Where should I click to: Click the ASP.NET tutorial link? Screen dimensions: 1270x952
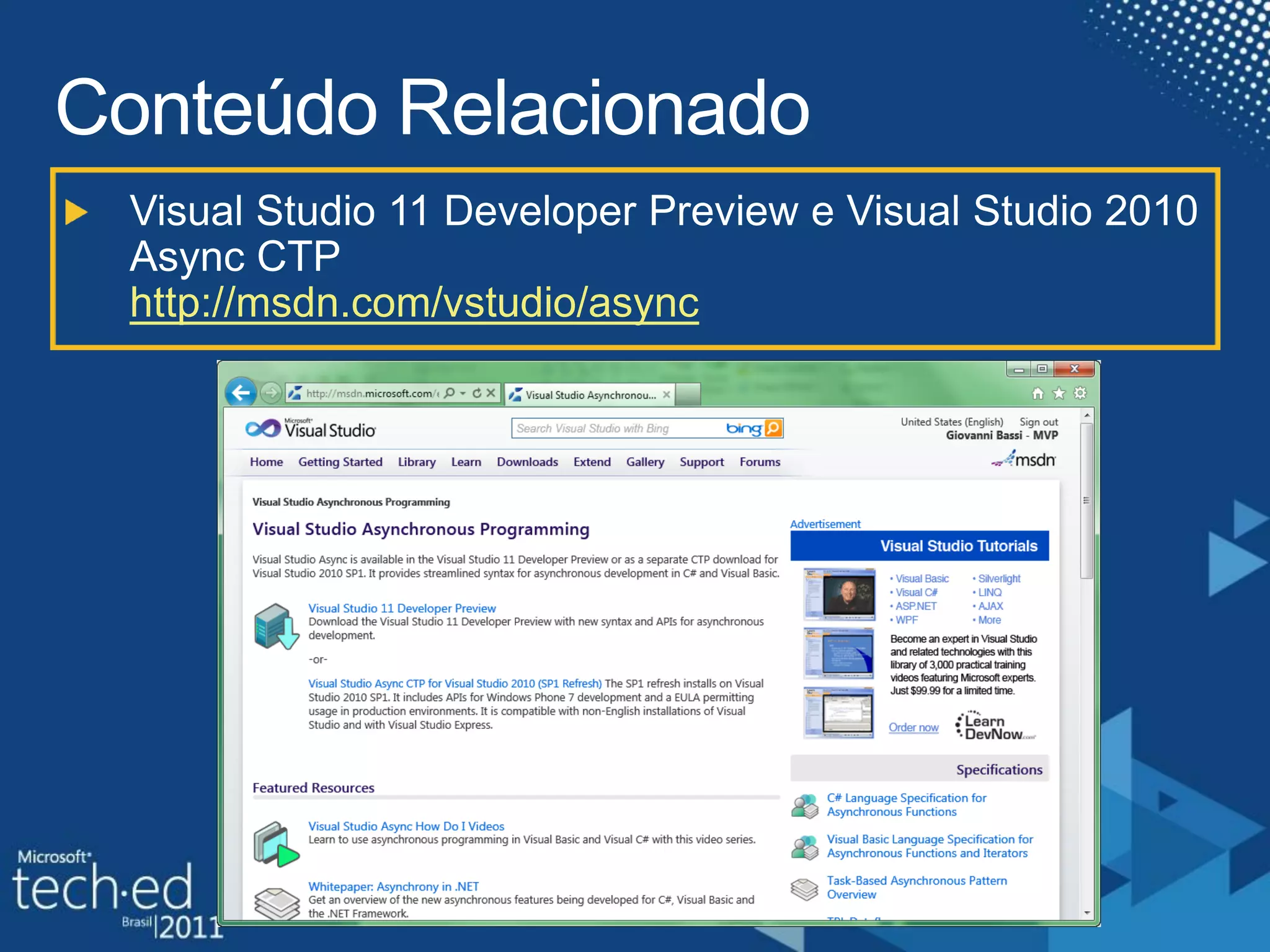[x=916, y=606]
